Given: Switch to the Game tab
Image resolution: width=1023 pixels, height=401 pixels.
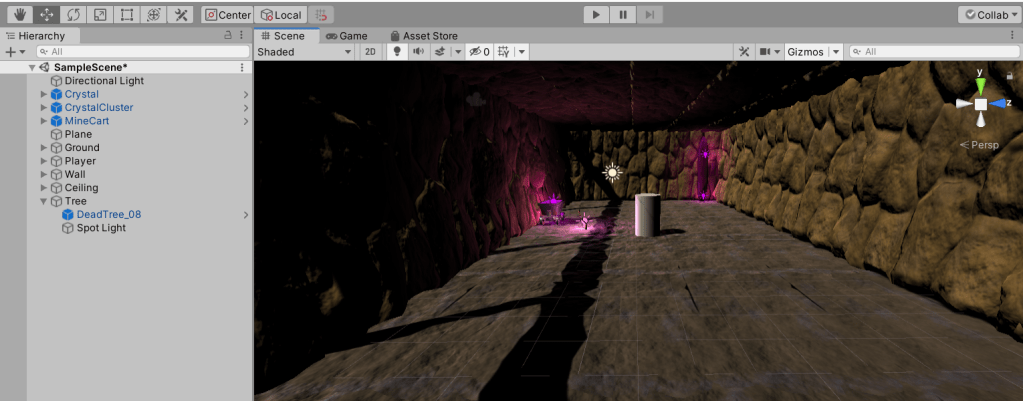Looking at the screenshot, I should tap(347, 36).
